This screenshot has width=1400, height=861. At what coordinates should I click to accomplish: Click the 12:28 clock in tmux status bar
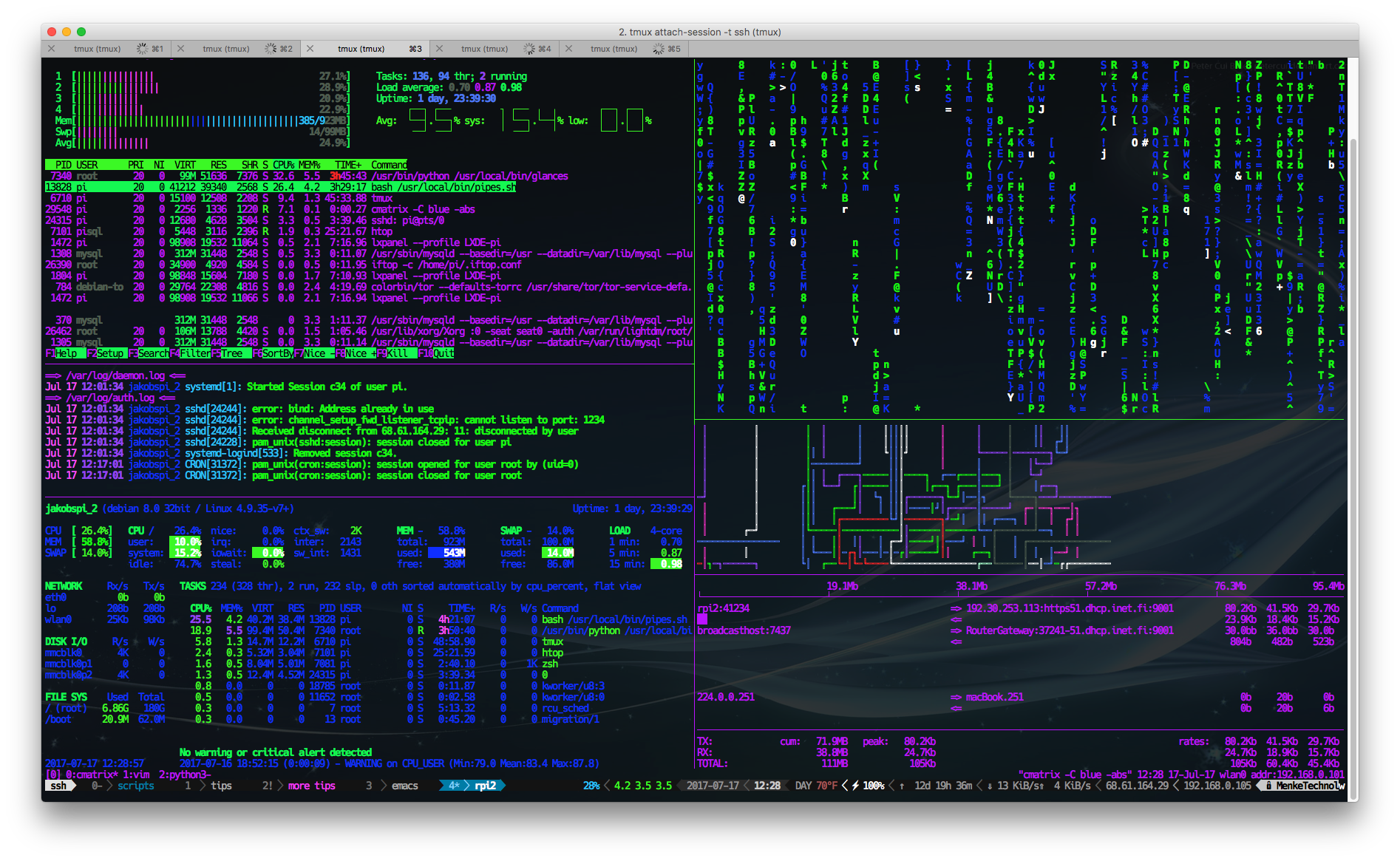(767, 786)
